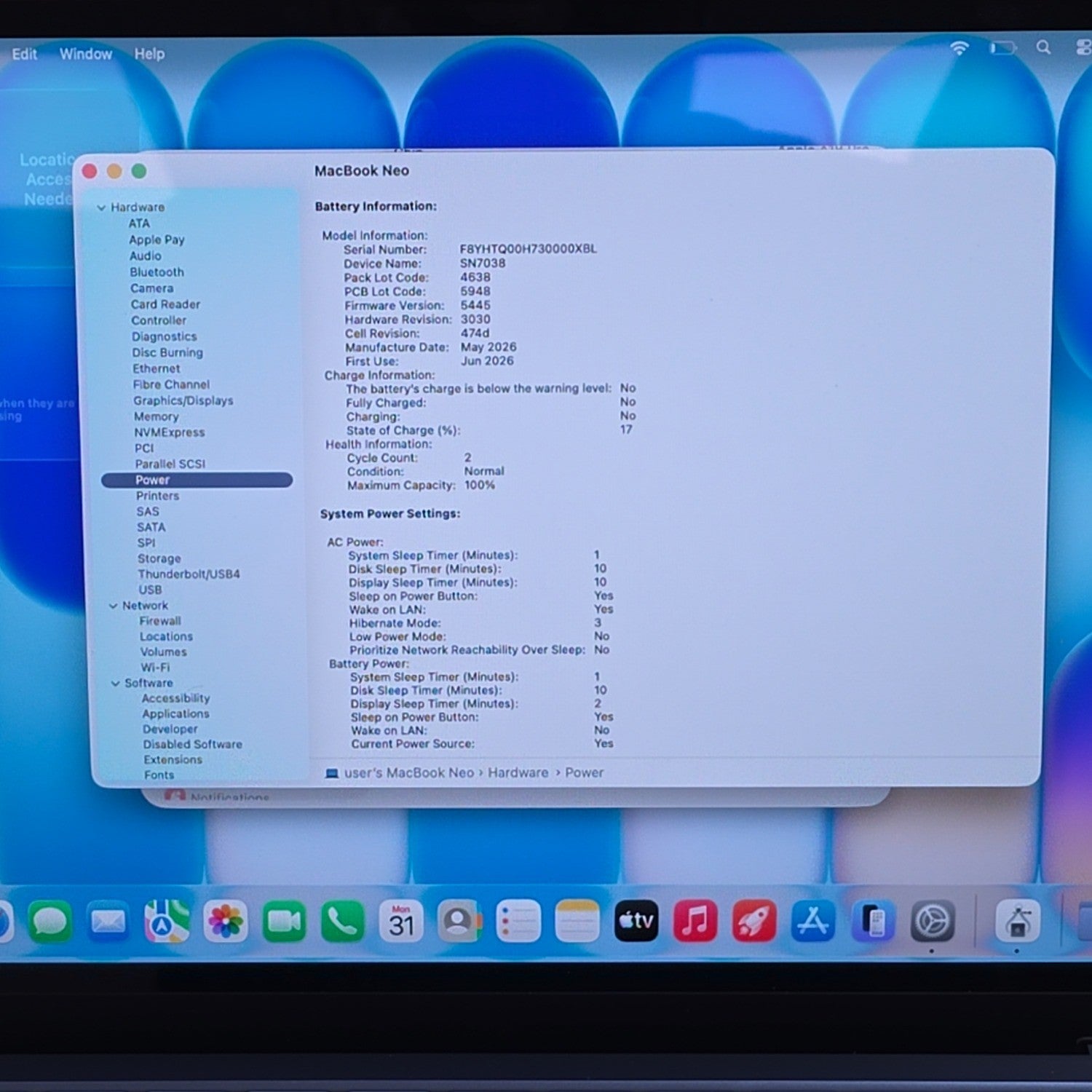The height and width of the screenshot is (1092, 1092).
Task: Select ATA in the sidebar
Action: coord(139,223)
